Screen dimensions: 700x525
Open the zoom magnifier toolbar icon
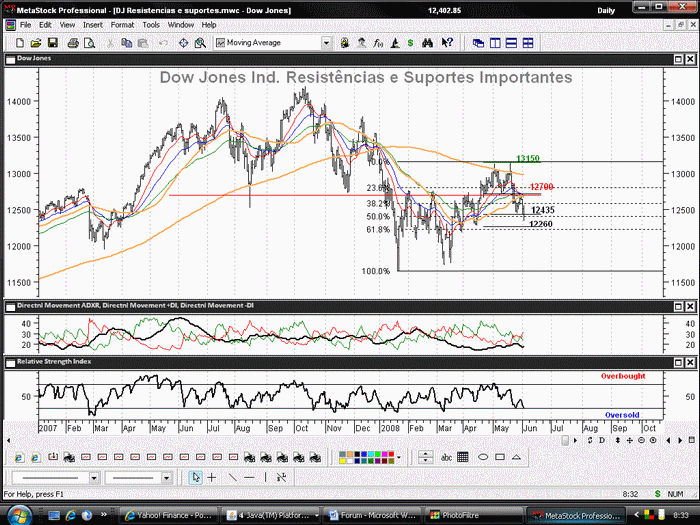click(200, 43)
